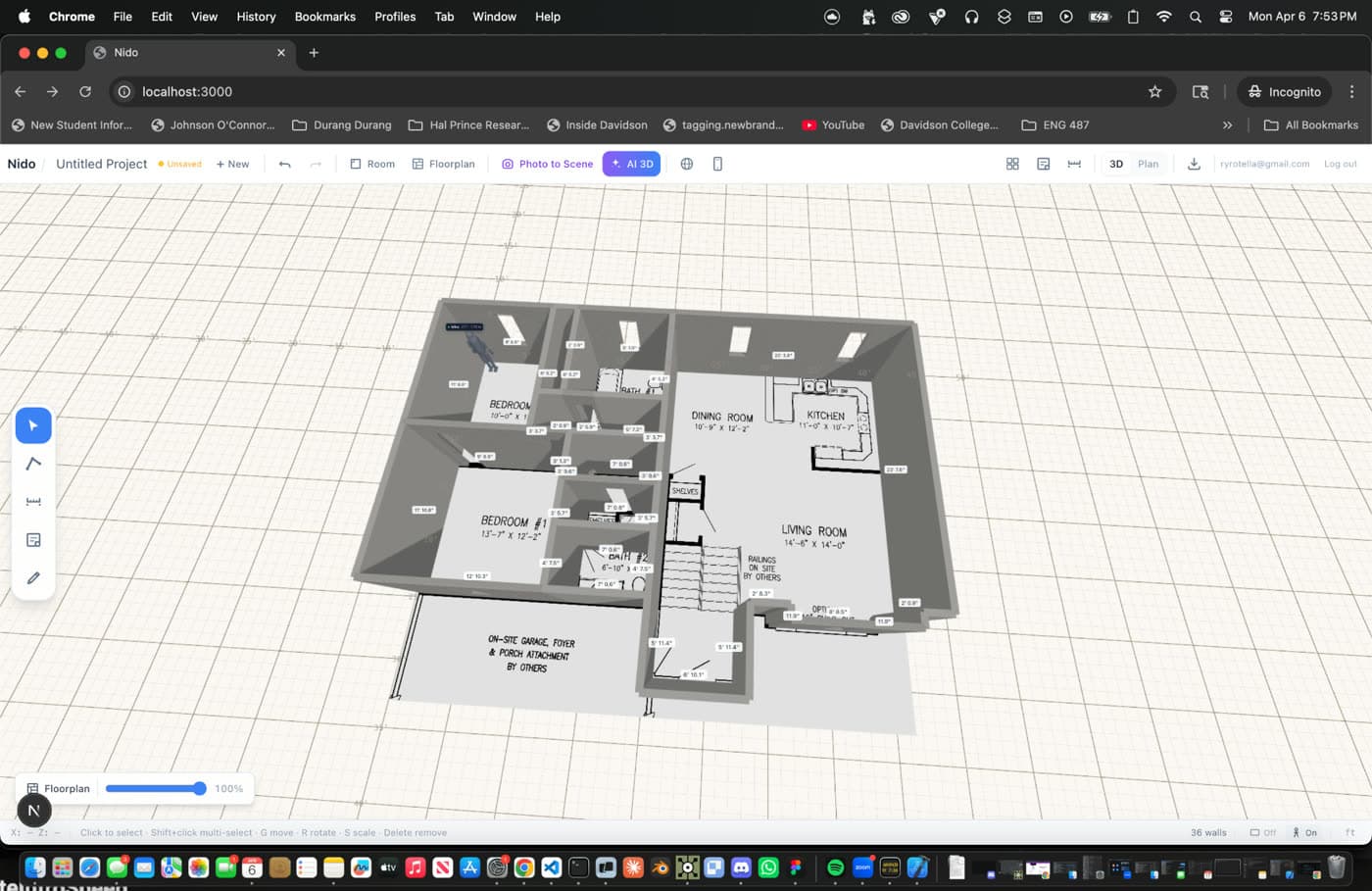Toggle the ft units in status bar
1372x891 pixels.
point(1349,832)
